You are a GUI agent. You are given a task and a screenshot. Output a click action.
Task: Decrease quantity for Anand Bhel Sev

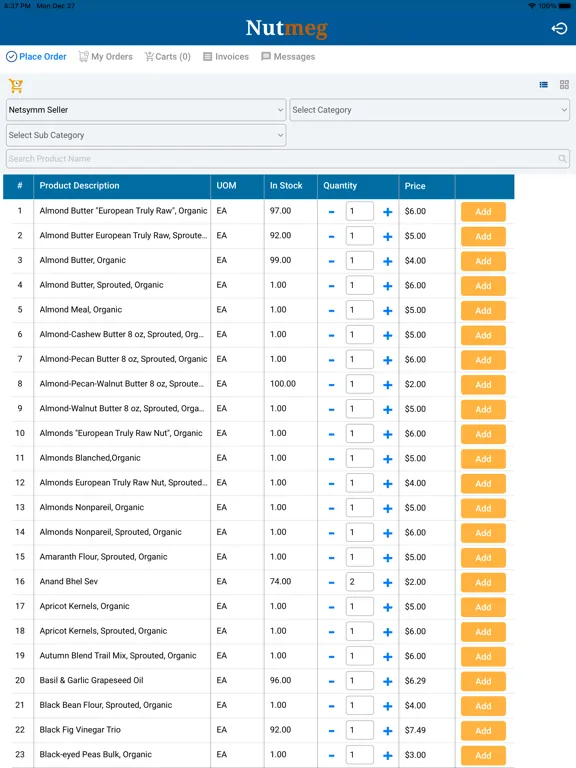[332, 583]
